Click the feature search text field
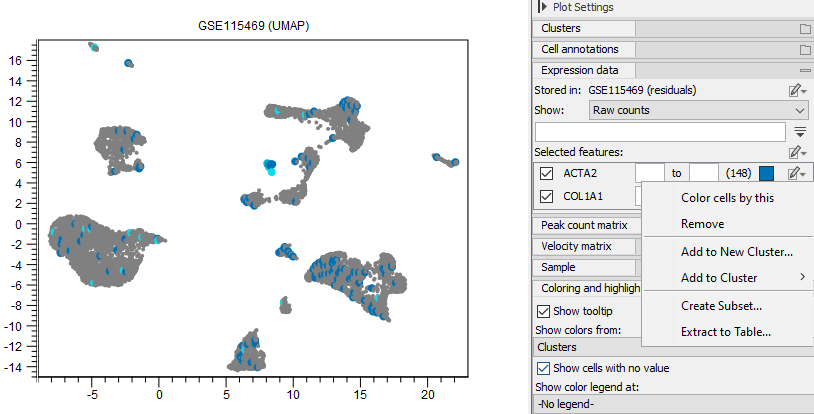 (660, 132)
